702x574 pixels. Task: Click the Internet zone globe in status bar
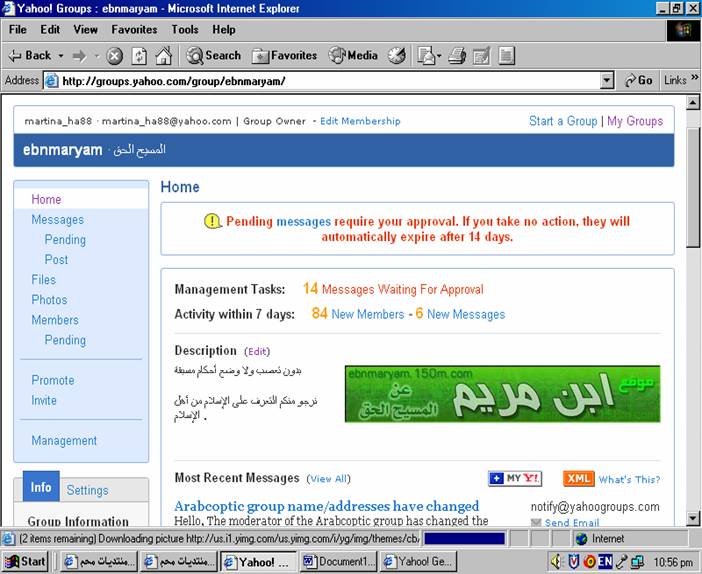[x=582, y=539]
